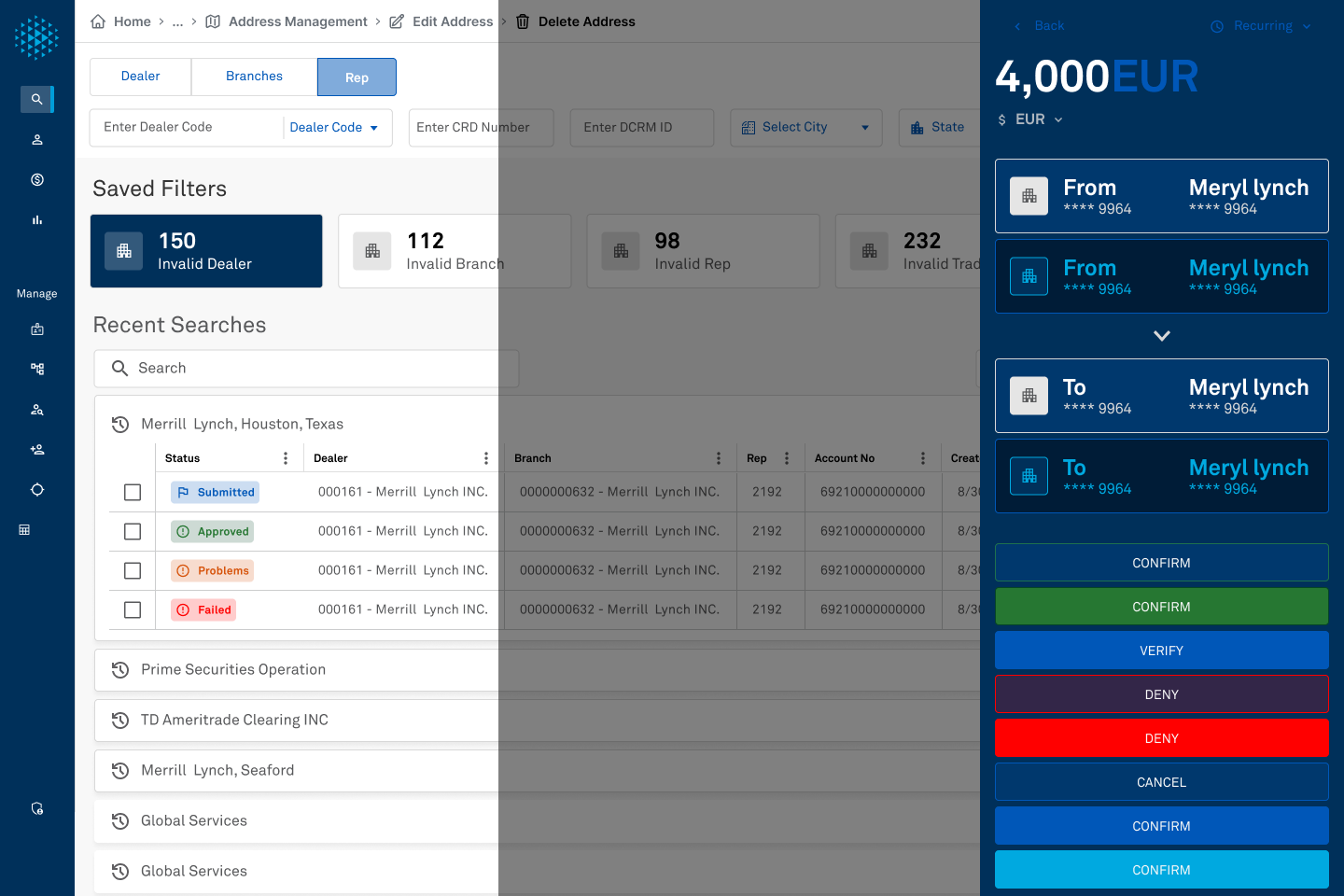The width and height of the screenshot is (1344, 896).
Task: Select the Approved row checkbox
Action: [133, 531]
